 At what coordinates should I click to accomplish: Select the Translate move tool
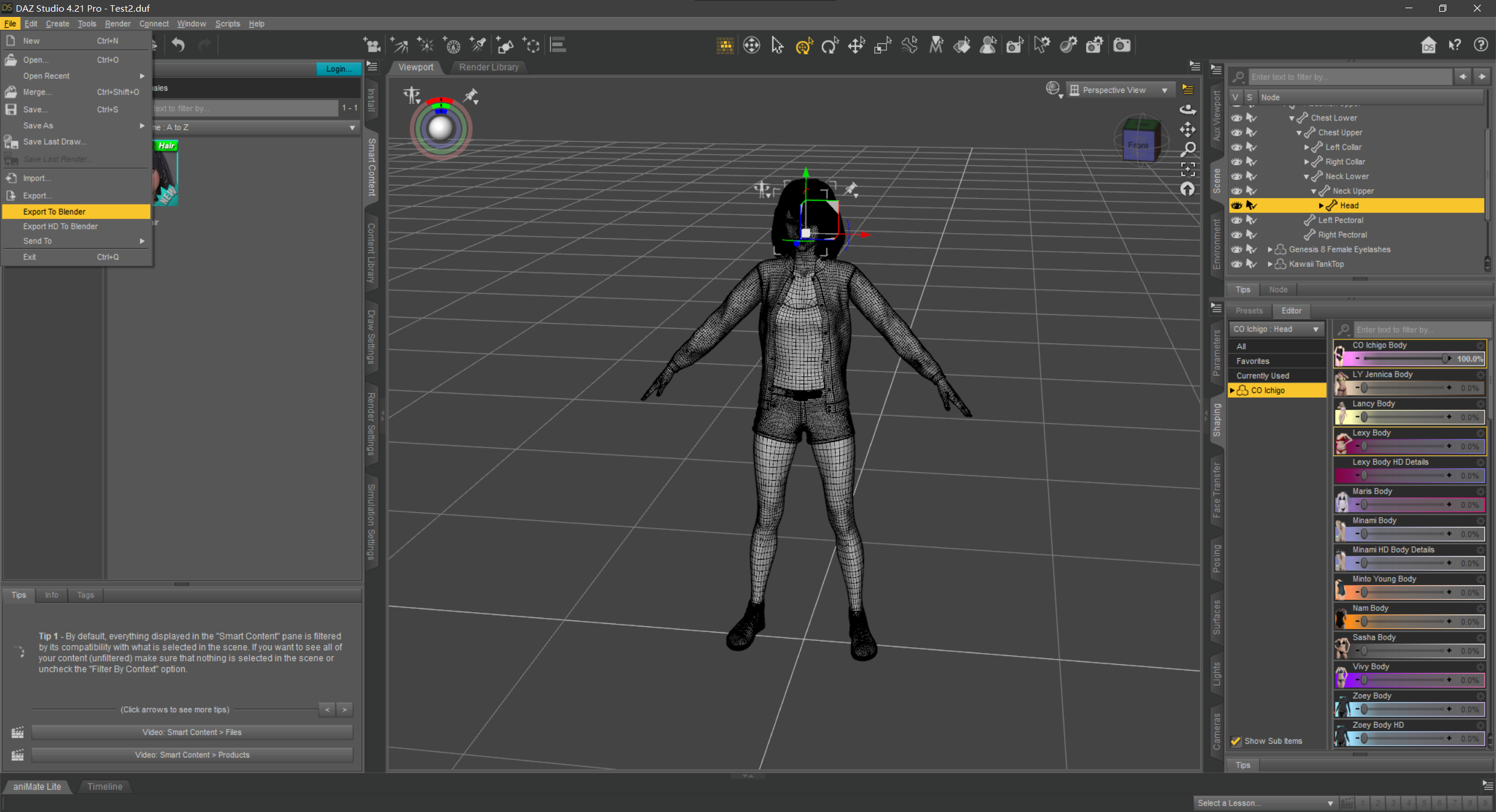coord(856,46)
